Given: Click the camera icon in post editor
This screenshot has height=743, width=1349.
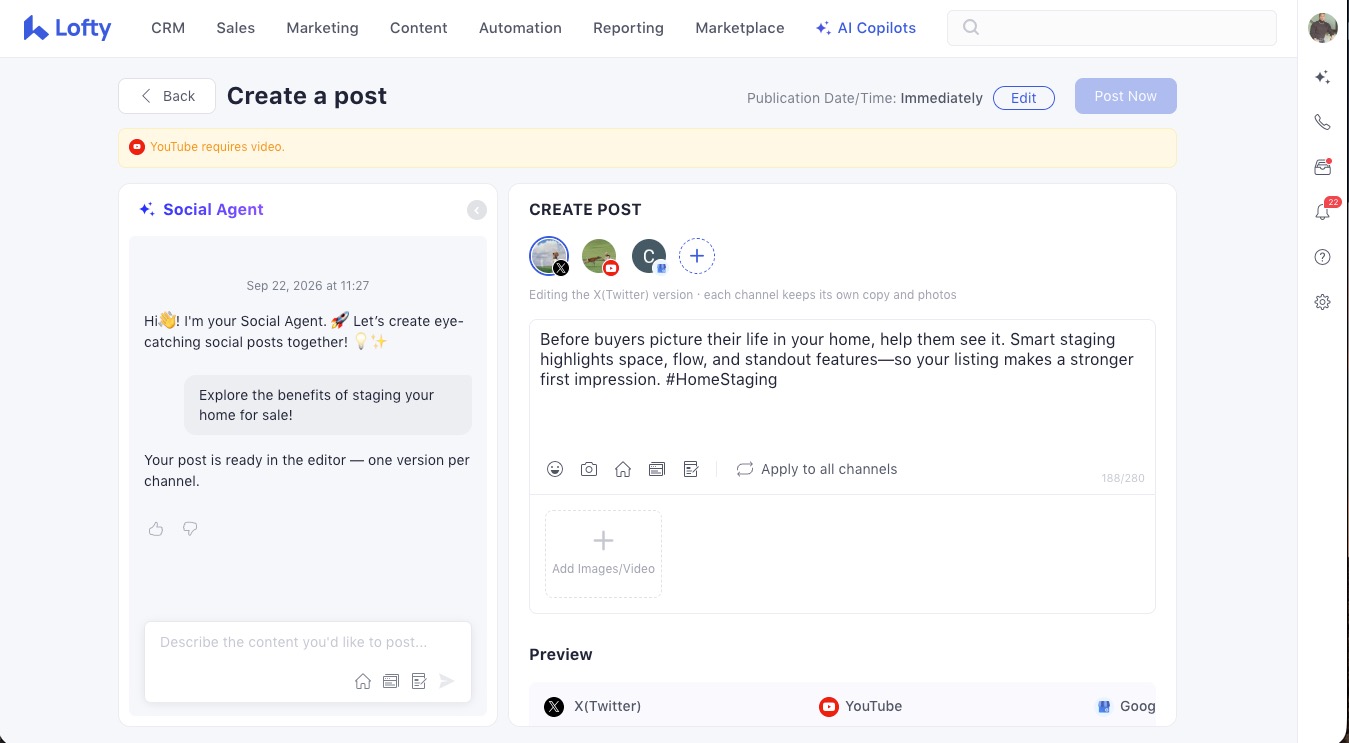Looking at the screenshot, I should (x=589, y=469).
